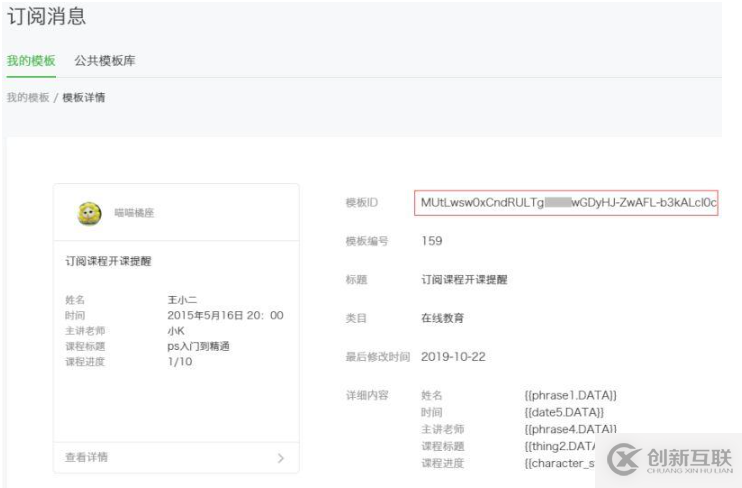Click the {{phrase4.DATA}} field value
Viewport: 742px width, 488px height.
pos(570,429)
